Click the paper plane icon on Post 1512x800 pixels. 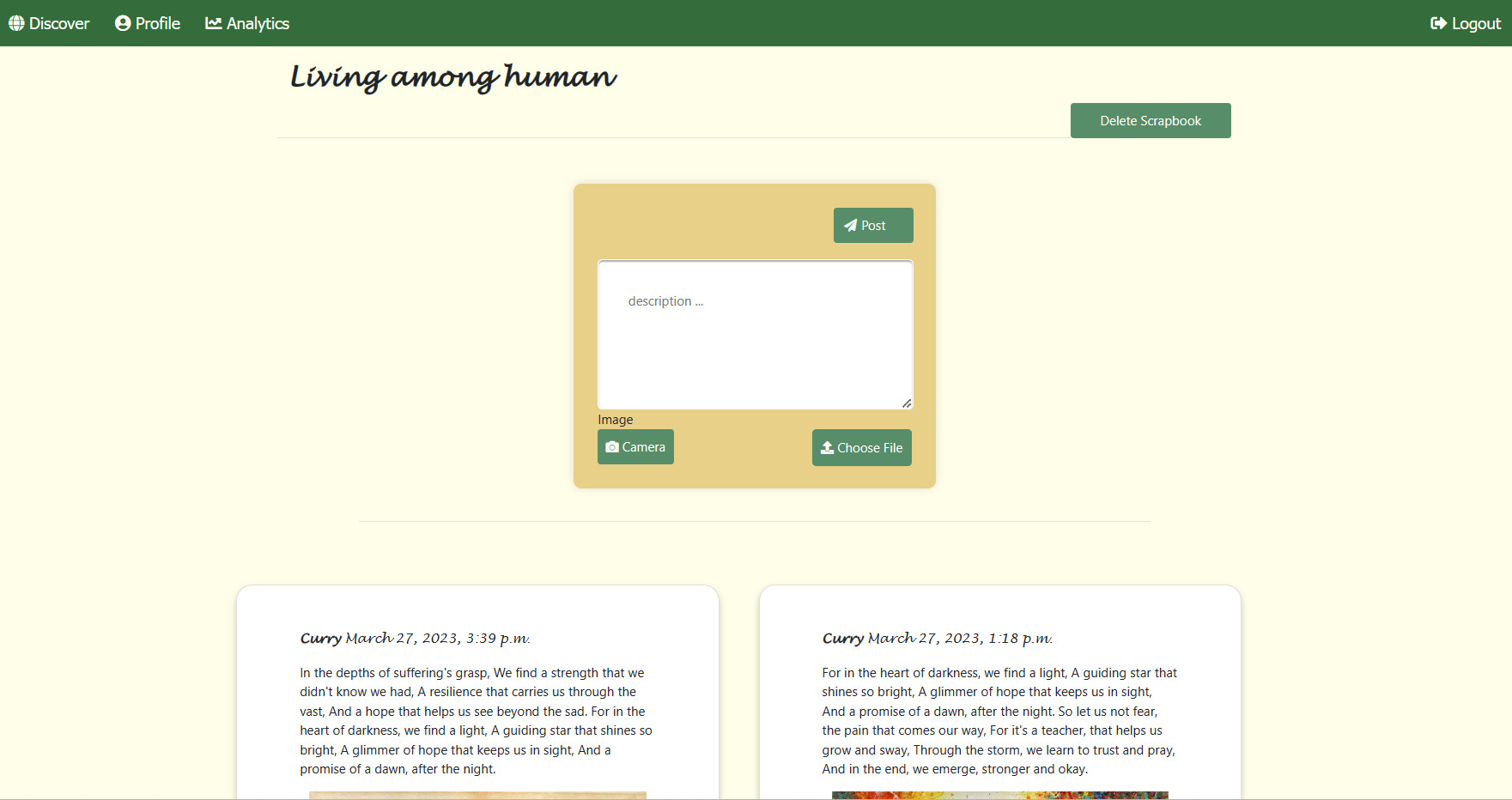pyautogui.click(x=851, y=225)
